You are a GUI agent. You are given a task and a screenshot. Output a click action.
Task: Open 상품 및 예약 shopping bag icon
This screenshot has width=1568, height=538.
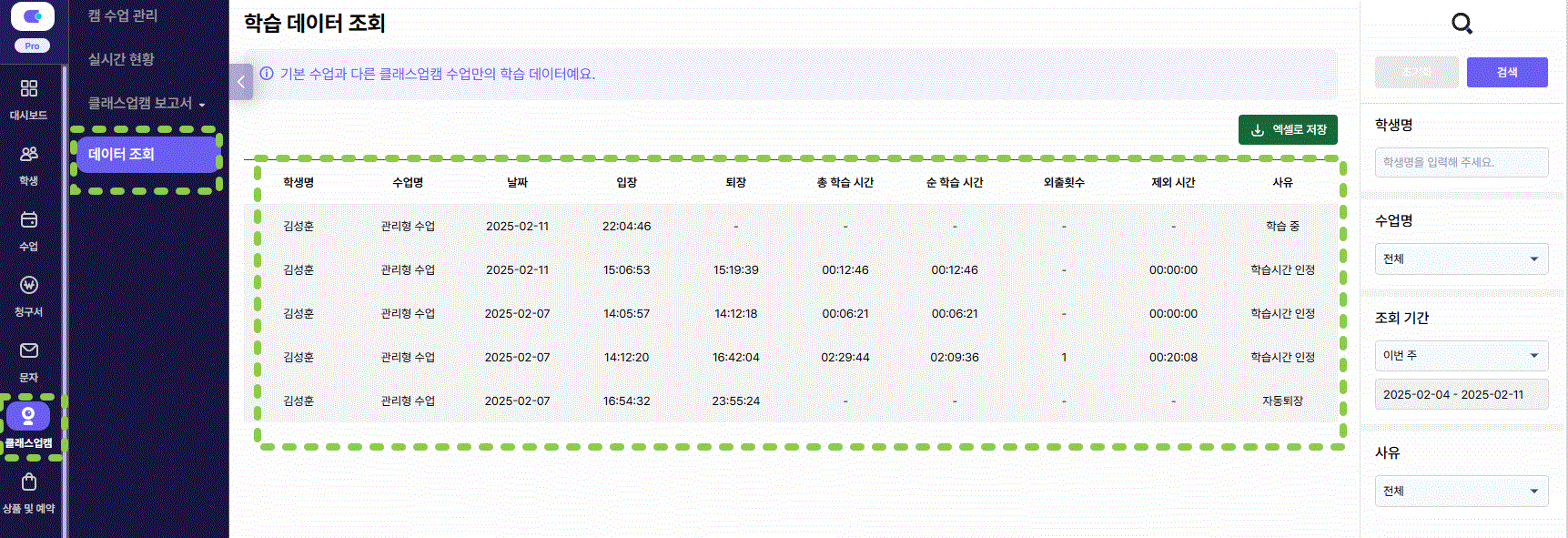(x=29, y=482)
